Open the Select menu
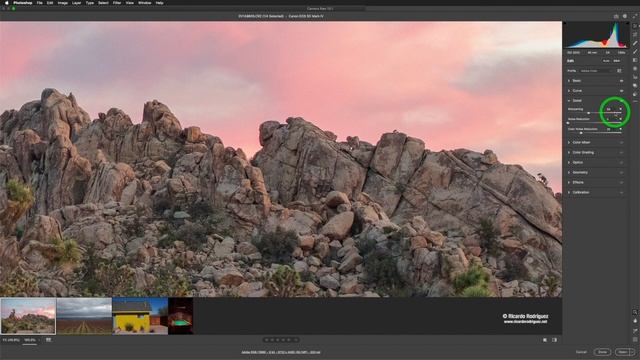The width and height of the screenshot is (640, 360). point(103,3)
